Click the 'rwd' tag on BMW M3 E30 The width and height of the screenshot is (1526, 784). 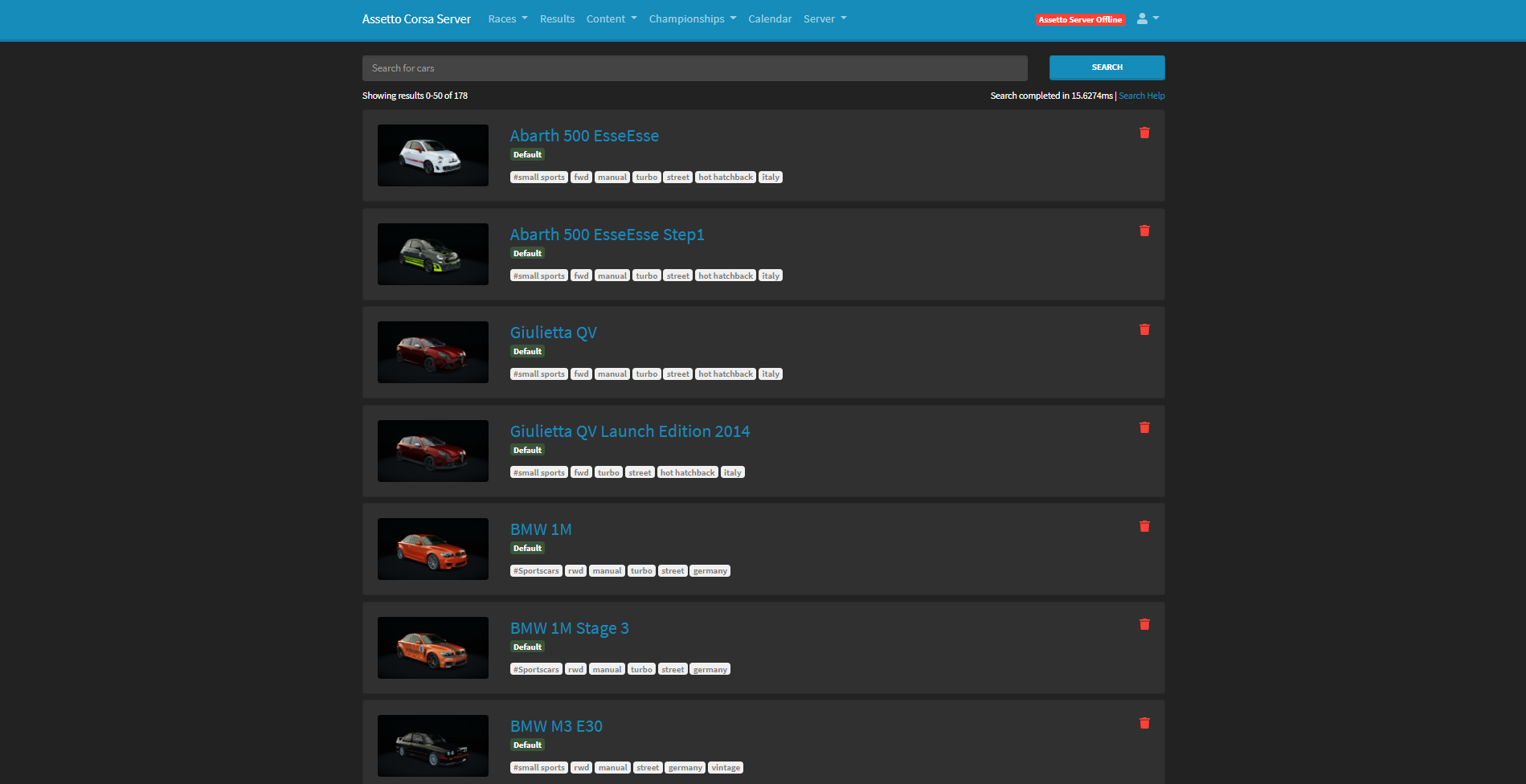(x=582, y=768)
